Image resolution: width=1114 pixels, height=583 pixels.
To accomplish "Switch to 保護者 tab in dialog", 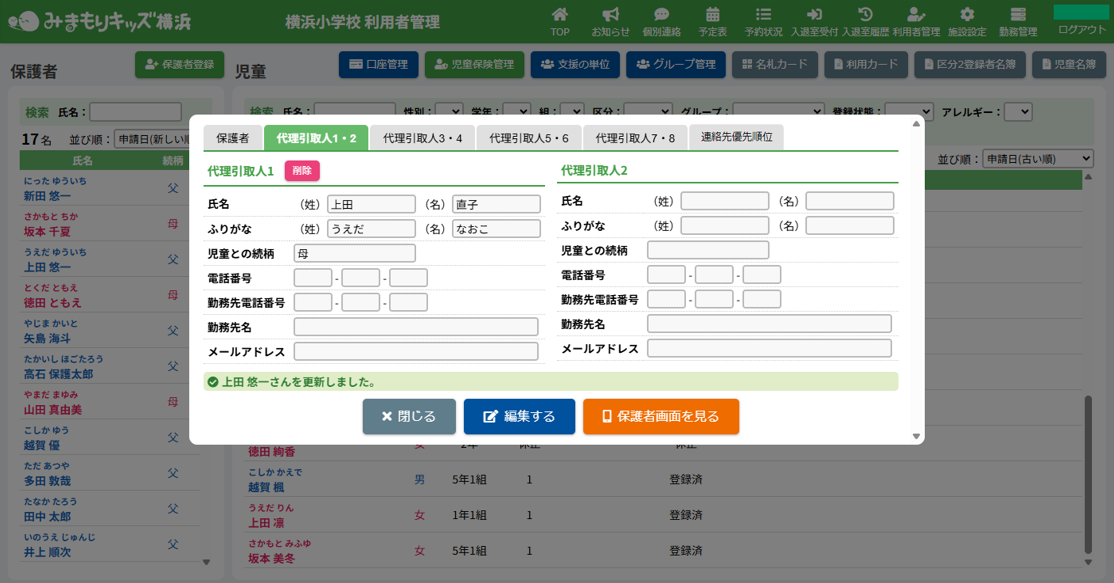I will (233, 139).
